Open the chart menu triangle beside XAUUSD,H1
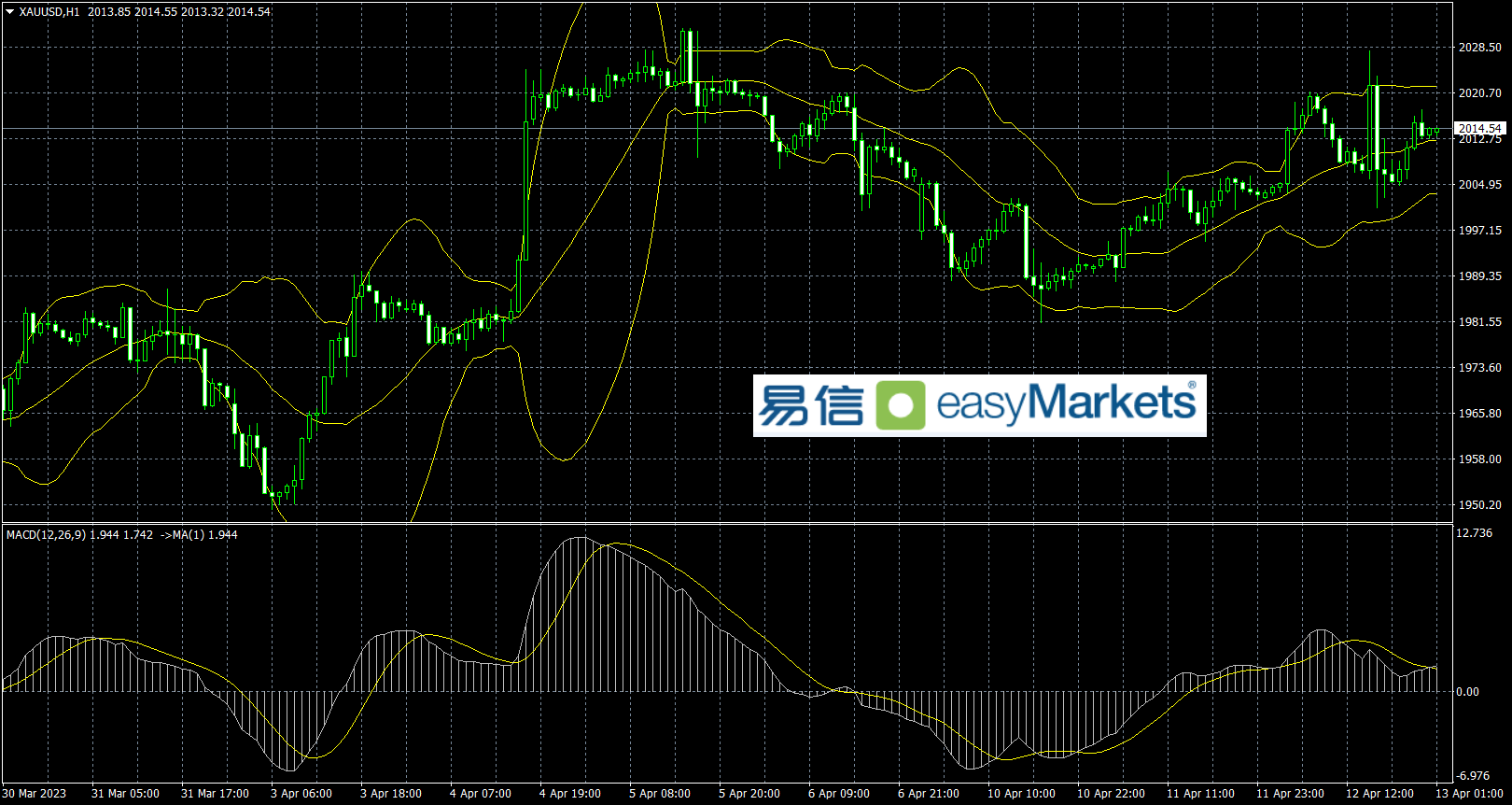Image resolution: width=1512 pixels, height=805 pixels. click(10, 12)
